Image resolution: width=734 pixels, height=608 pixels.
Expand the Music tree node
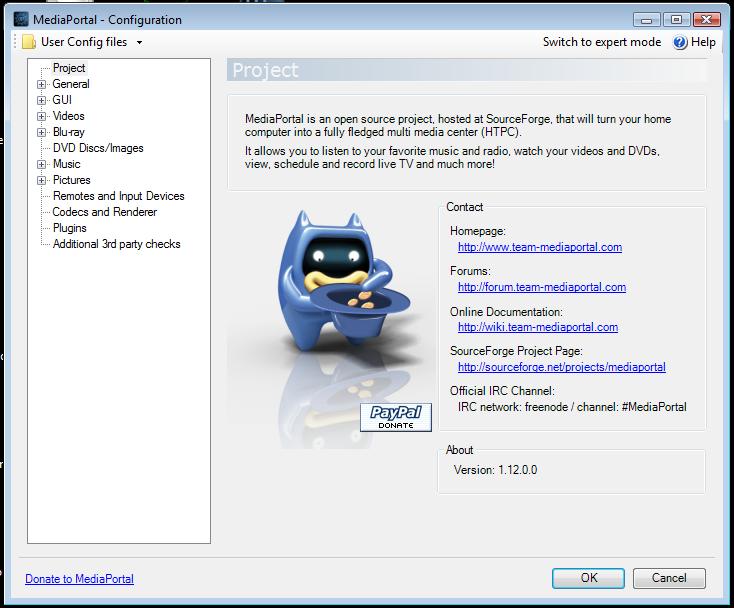coord(42,164)
